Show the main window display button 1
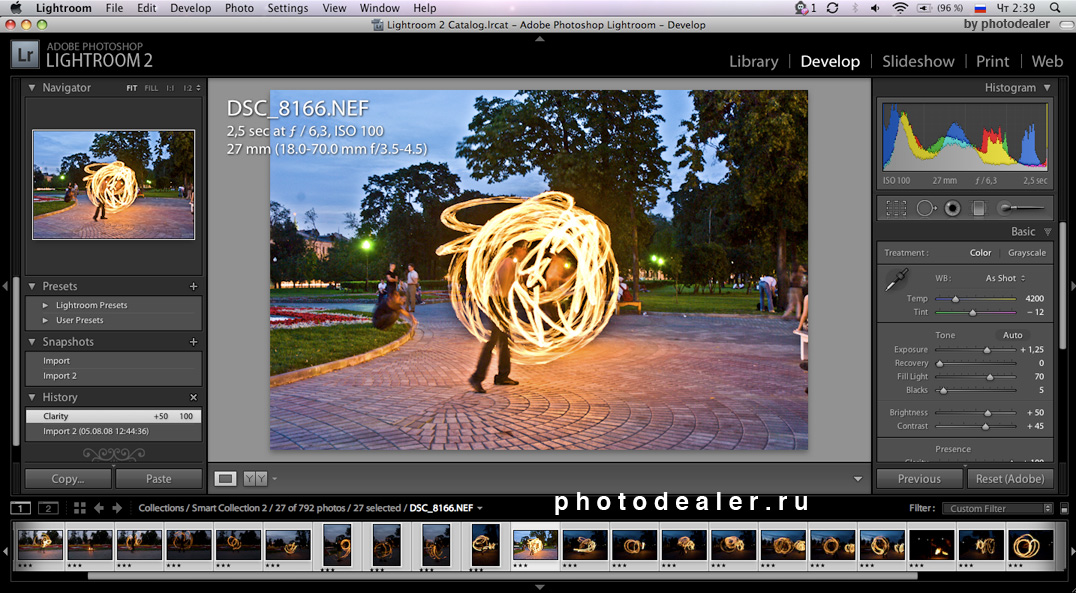Viewport: 1076px width, 593px height. (x=21, y=508)
